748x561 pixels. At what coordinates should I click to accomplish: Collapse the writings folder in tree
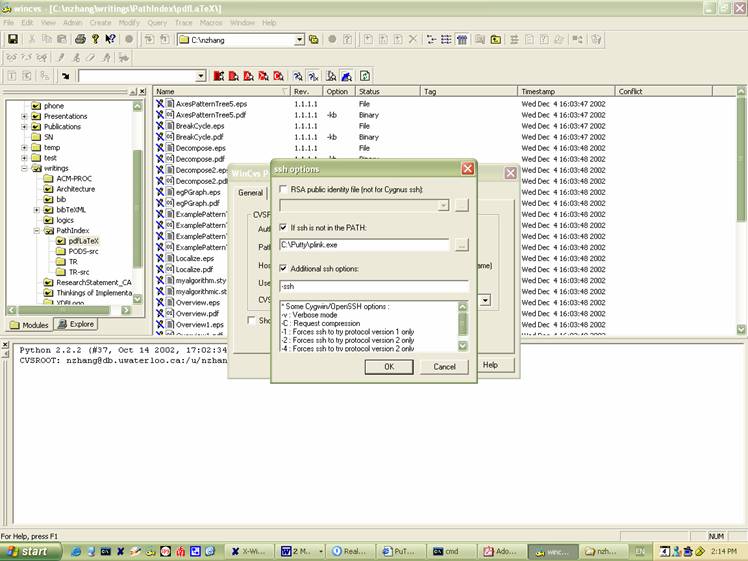(x=24, y=168)
